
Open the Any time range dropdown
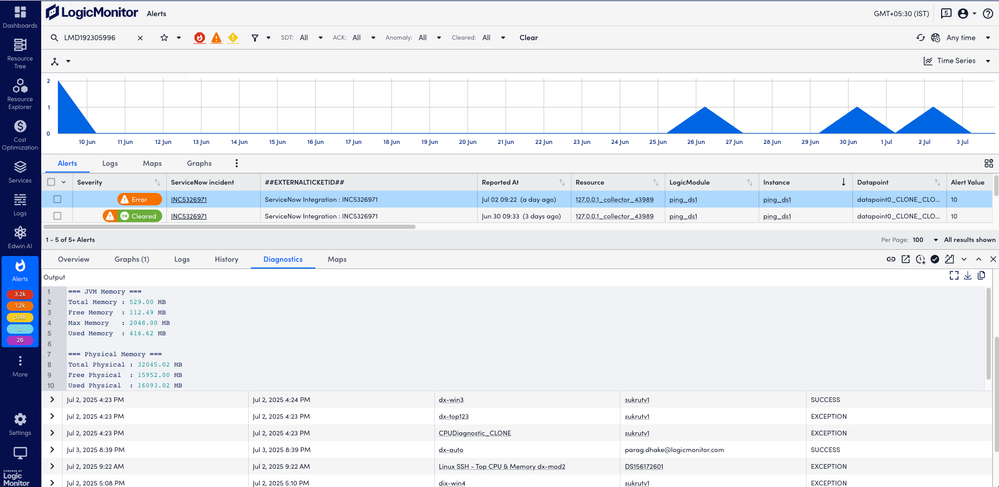click(959, 38)
